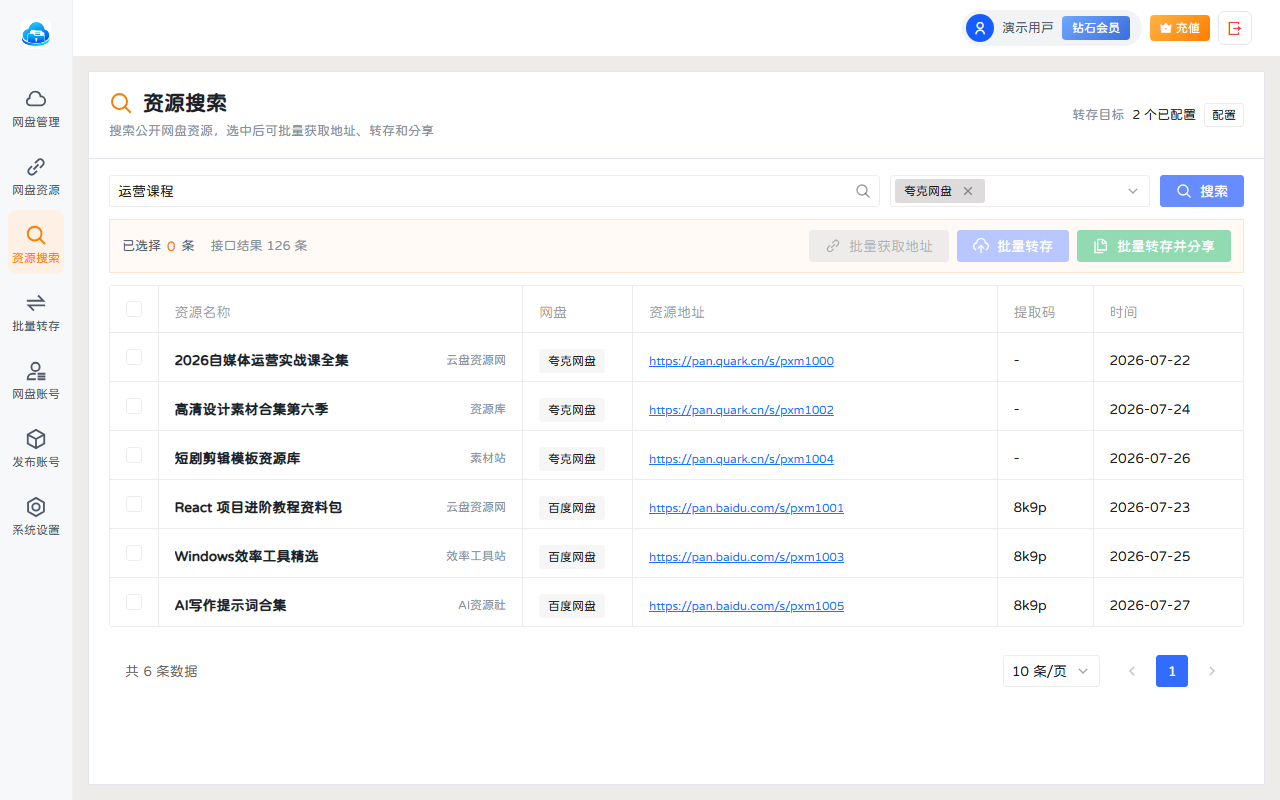Click the 夸克网盘 tag in pxm1000 row
The height and width of the screenshot is (800, 1280).
point(572,361)
